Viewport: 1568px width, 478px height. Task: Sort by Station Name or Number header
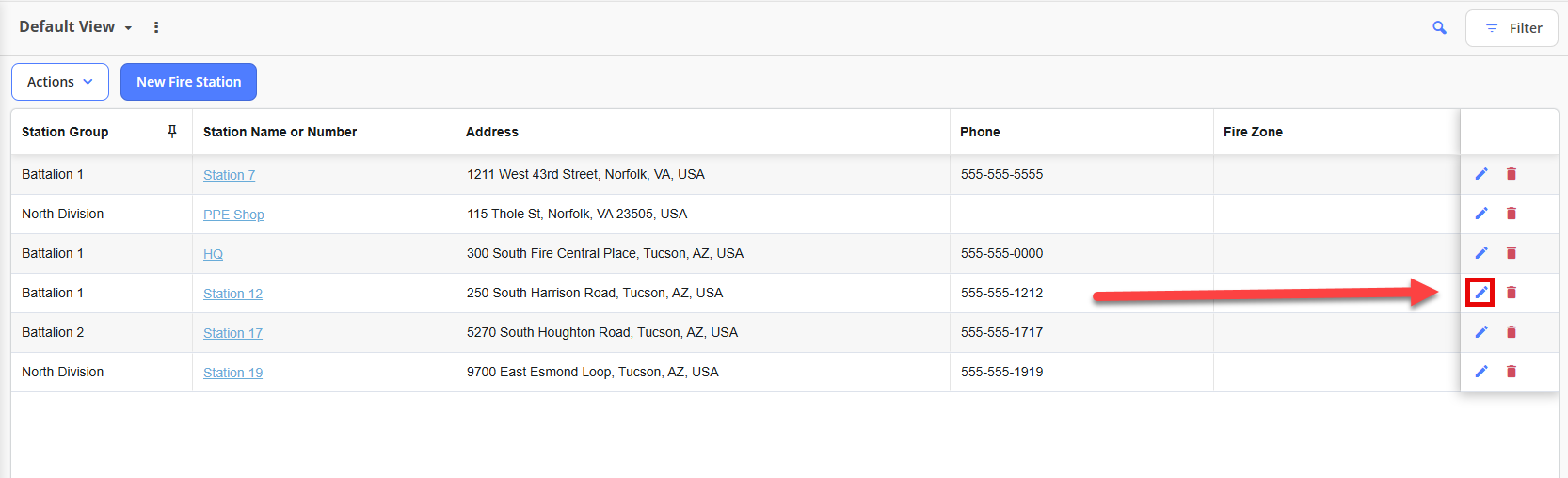280,132
